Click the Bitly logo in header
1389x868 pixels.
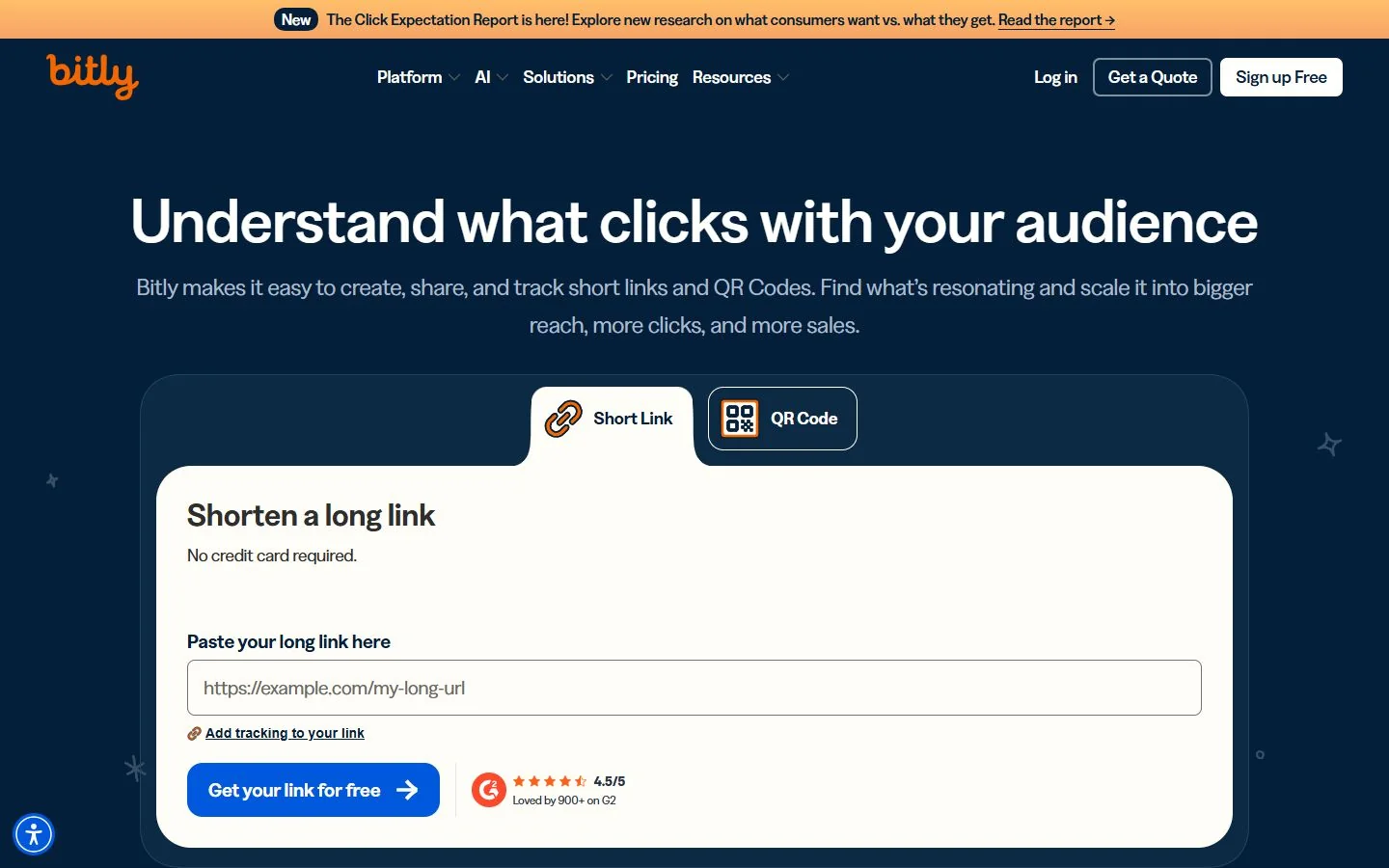coord(93,76)
